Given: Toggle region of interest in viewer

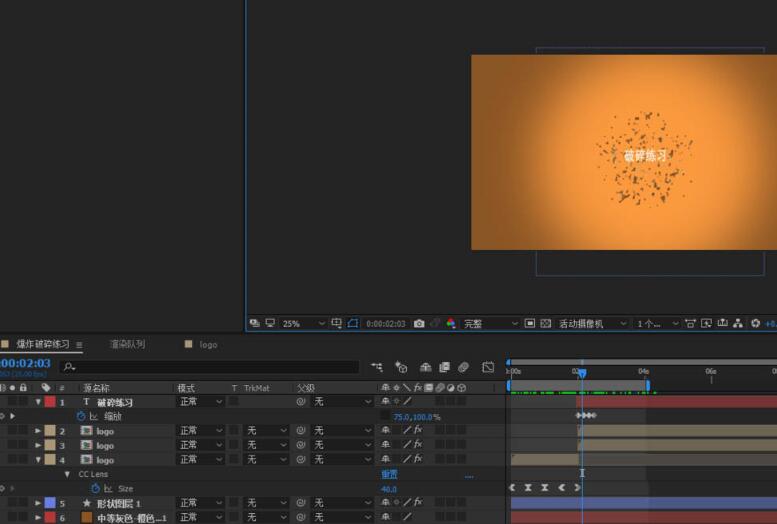Looking at the screenshot, I should tap(530, 324).
